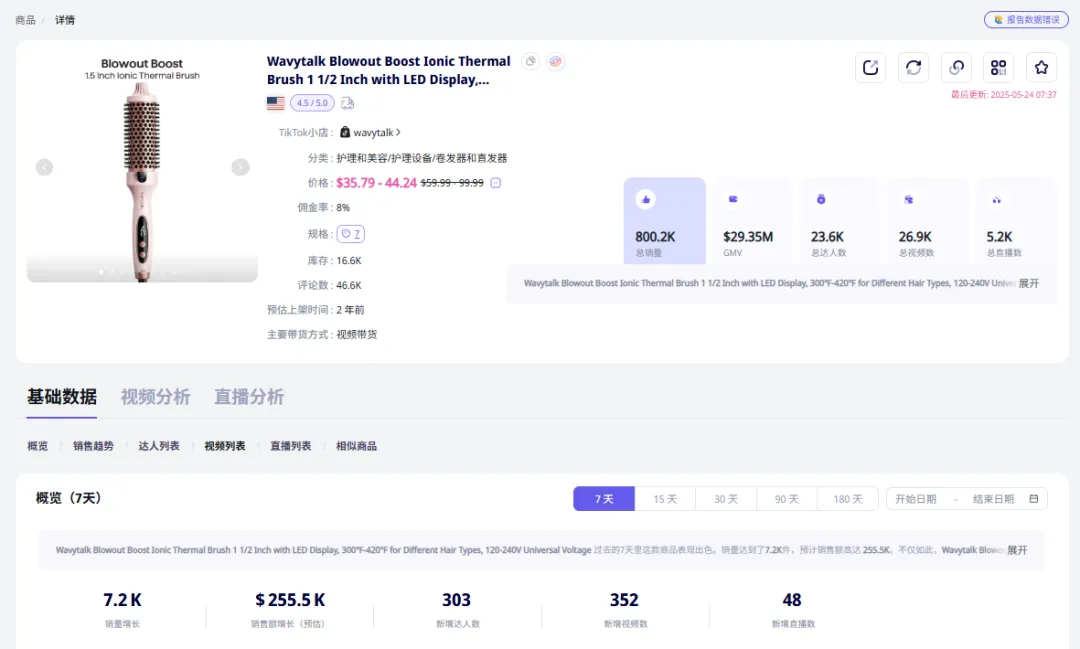The height and width of the screenshot is (649, 1080).
Task: Open the QR code icon
Action: click(x=999, y=68)
